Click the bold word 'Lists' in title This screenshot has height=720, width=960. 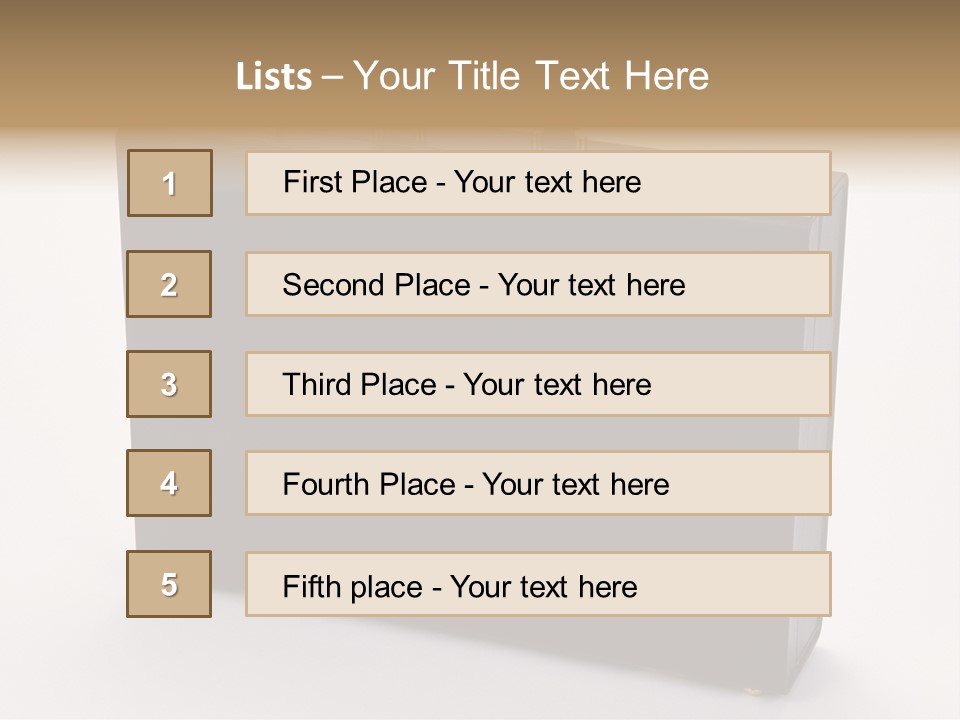point(274,76)
